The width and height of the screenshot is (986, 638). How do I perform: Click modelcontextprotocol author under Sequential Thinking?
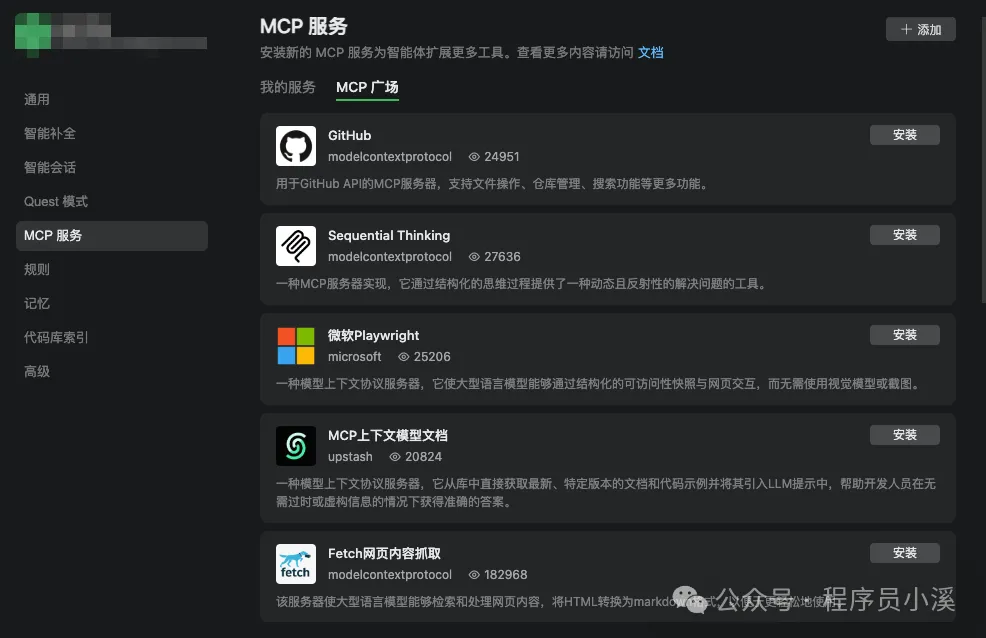tap(390, 256)
